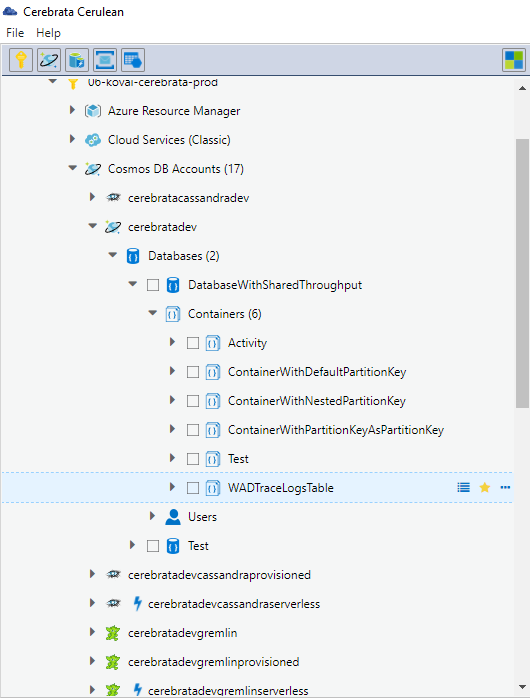Viewport: 530px width, 698px height.
Task: Click the yellow key toolbar icon
Action: point(21,60)
